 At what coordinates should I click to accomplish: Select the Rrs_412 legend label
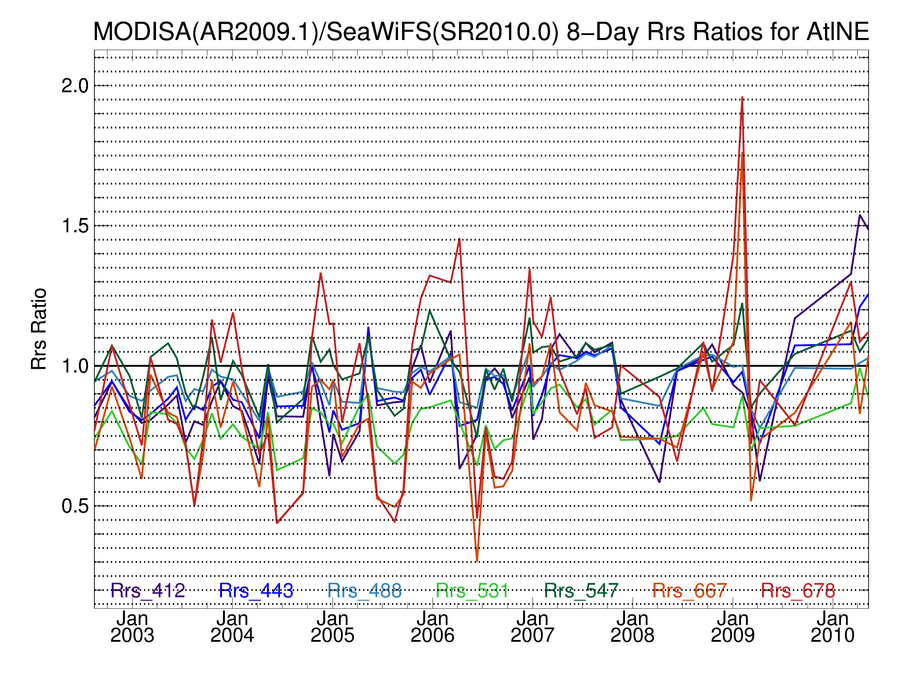coord(148,590)
